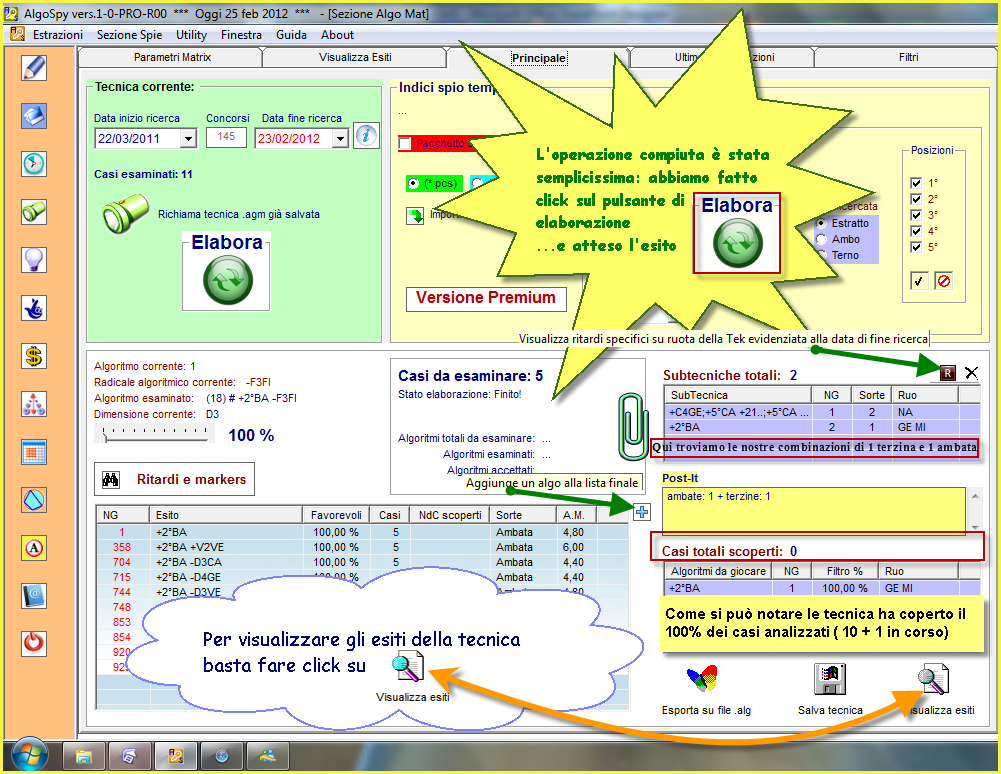Select the green flashlight icon in the sidebar

point(34,212)
